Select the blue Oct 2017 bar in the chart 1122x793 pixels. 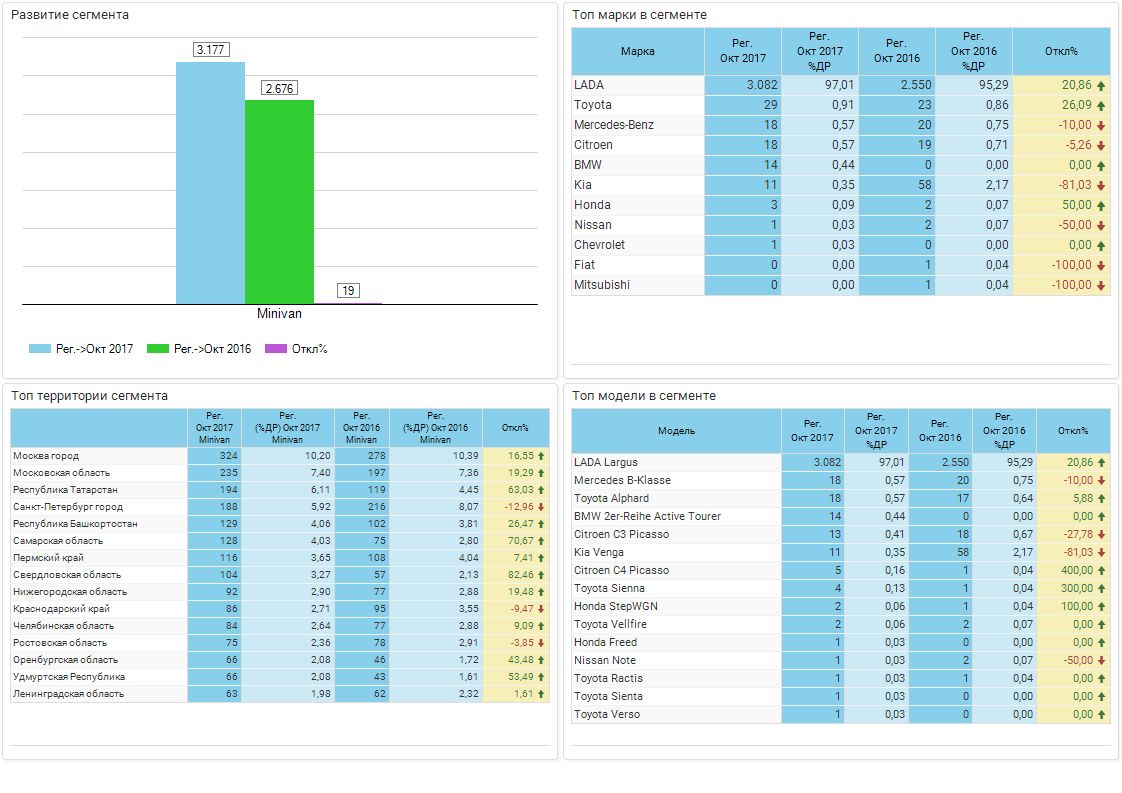coord(210,183)
